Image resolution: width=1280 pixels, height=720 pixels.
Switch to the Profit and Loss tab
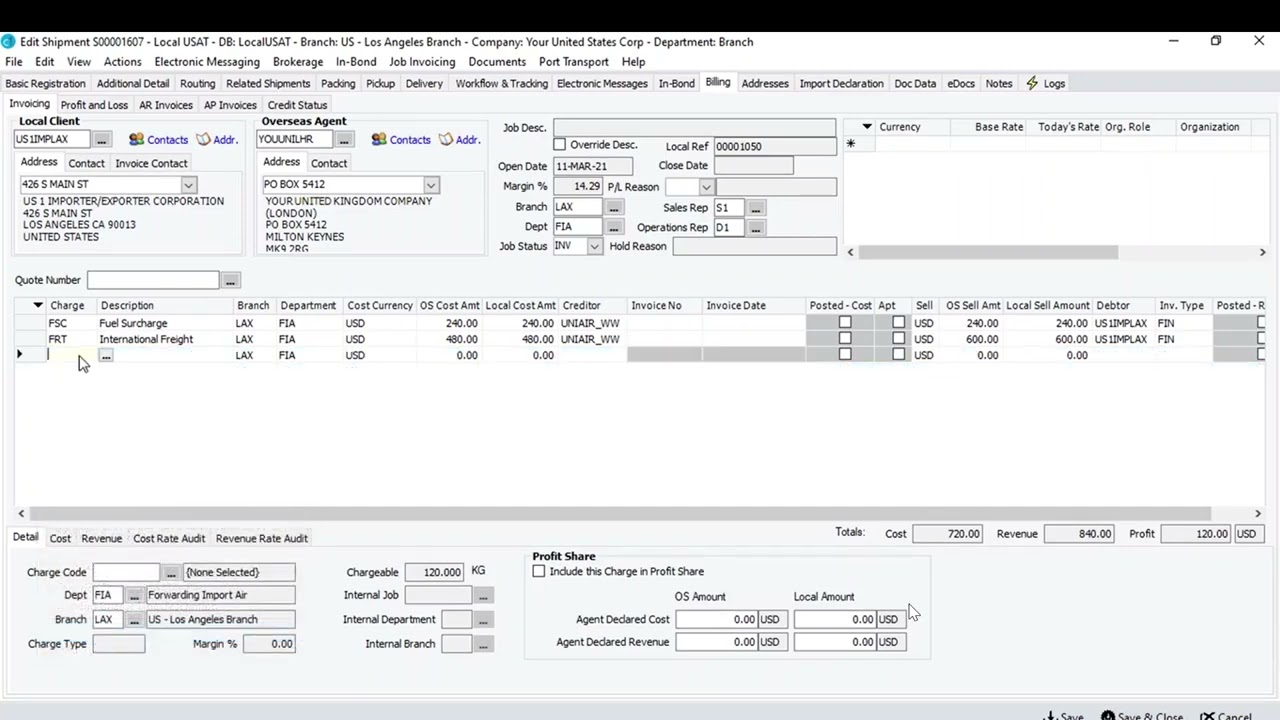click(x=94, y=105)
